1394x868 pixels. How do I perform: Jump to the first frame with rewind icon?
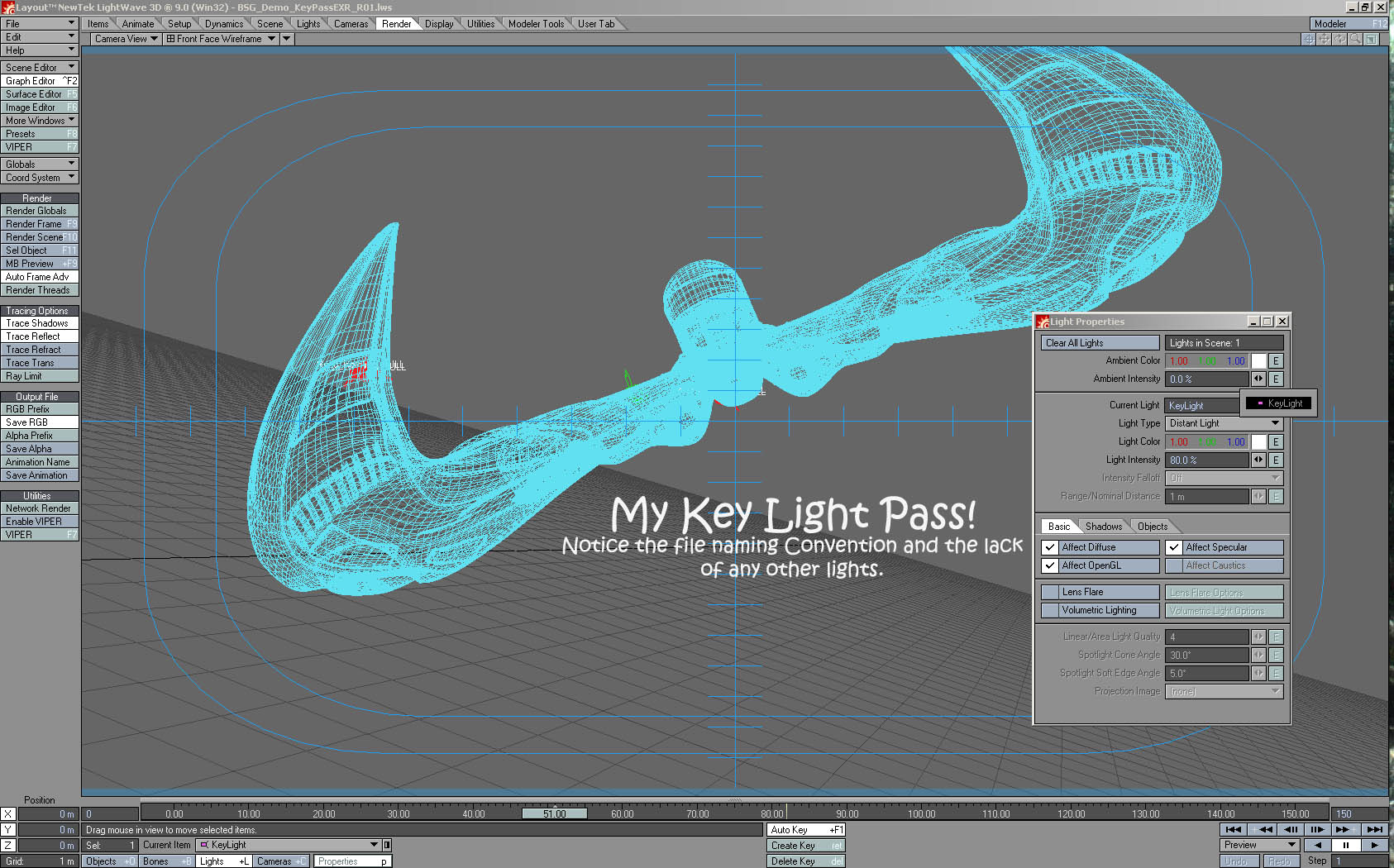(1234, 829)
